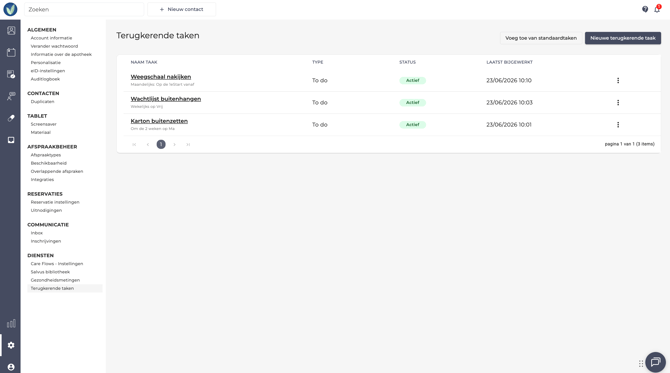Open Uitnodigingen under Reservaties
This screenshot has height=373, width=670.
coord(46,210)
